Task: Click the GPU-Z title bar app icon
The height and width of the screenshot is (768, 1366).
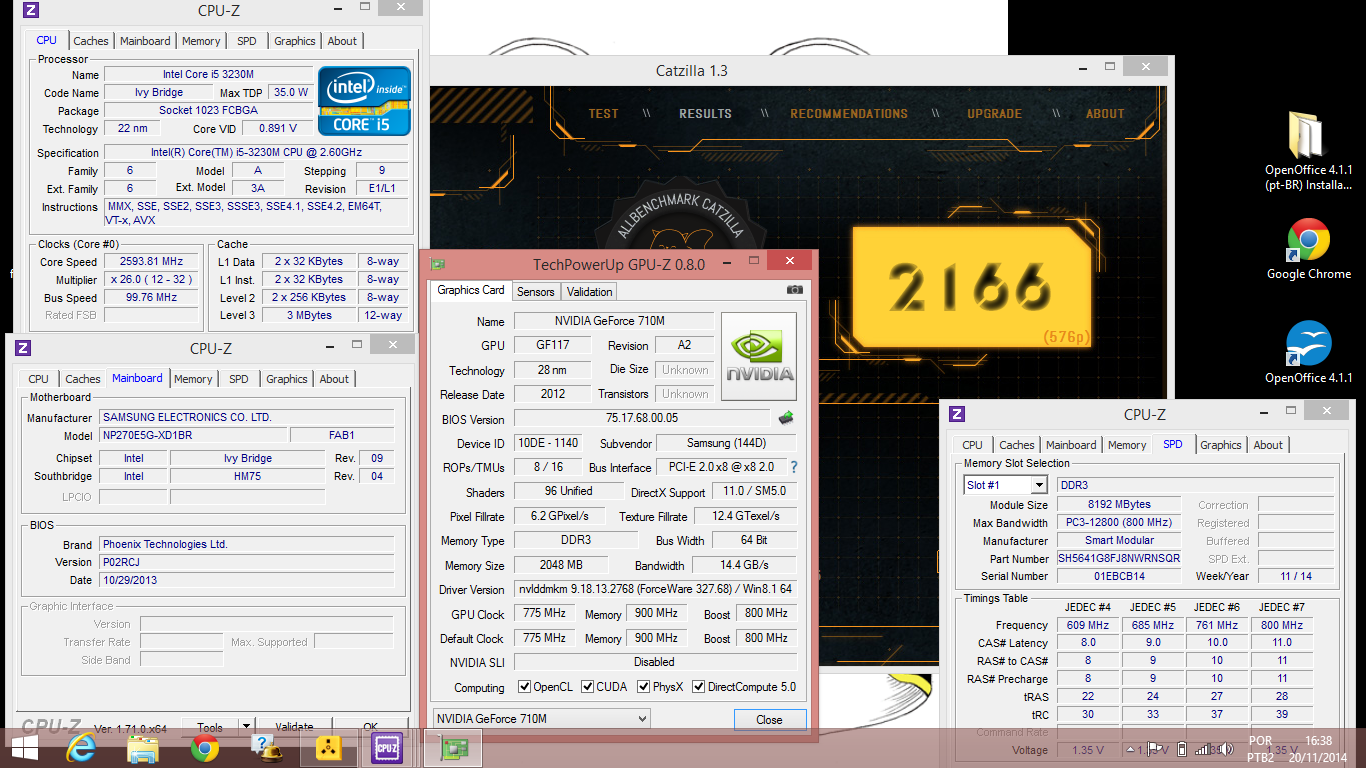Action: tap(439, 264)
